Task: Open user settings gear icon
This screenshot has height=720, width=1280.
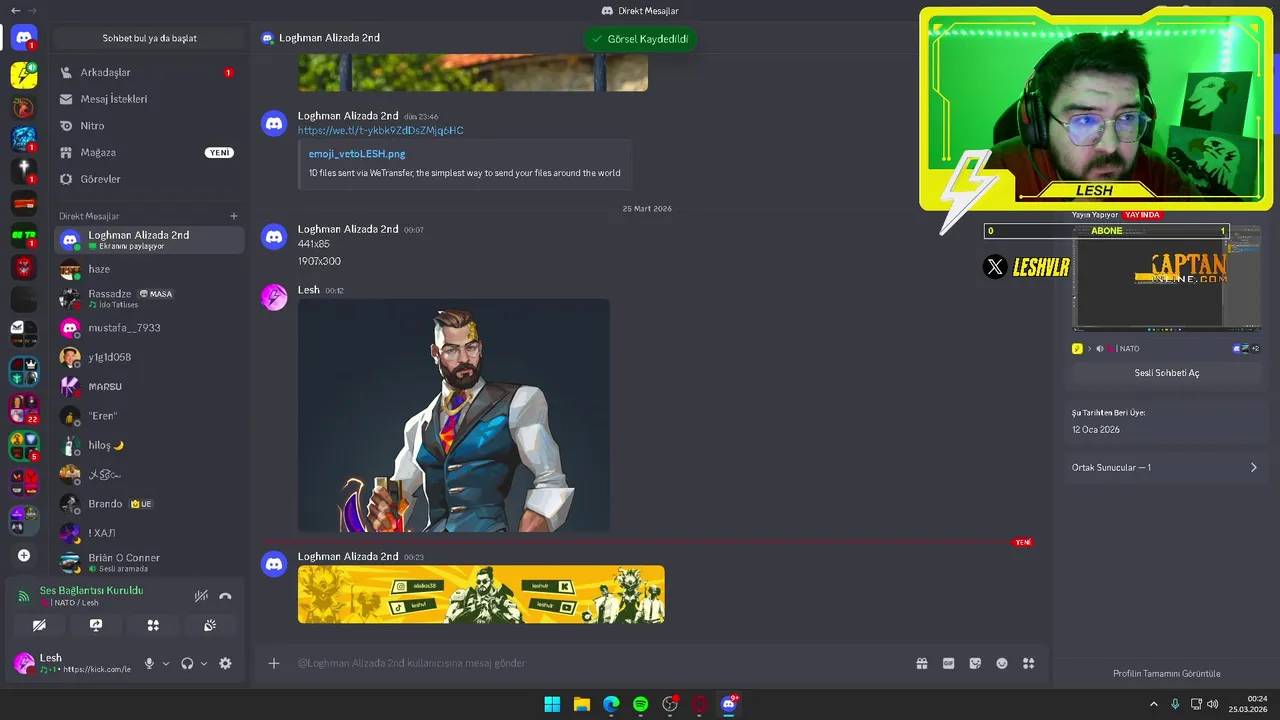Action: (225, 663)
